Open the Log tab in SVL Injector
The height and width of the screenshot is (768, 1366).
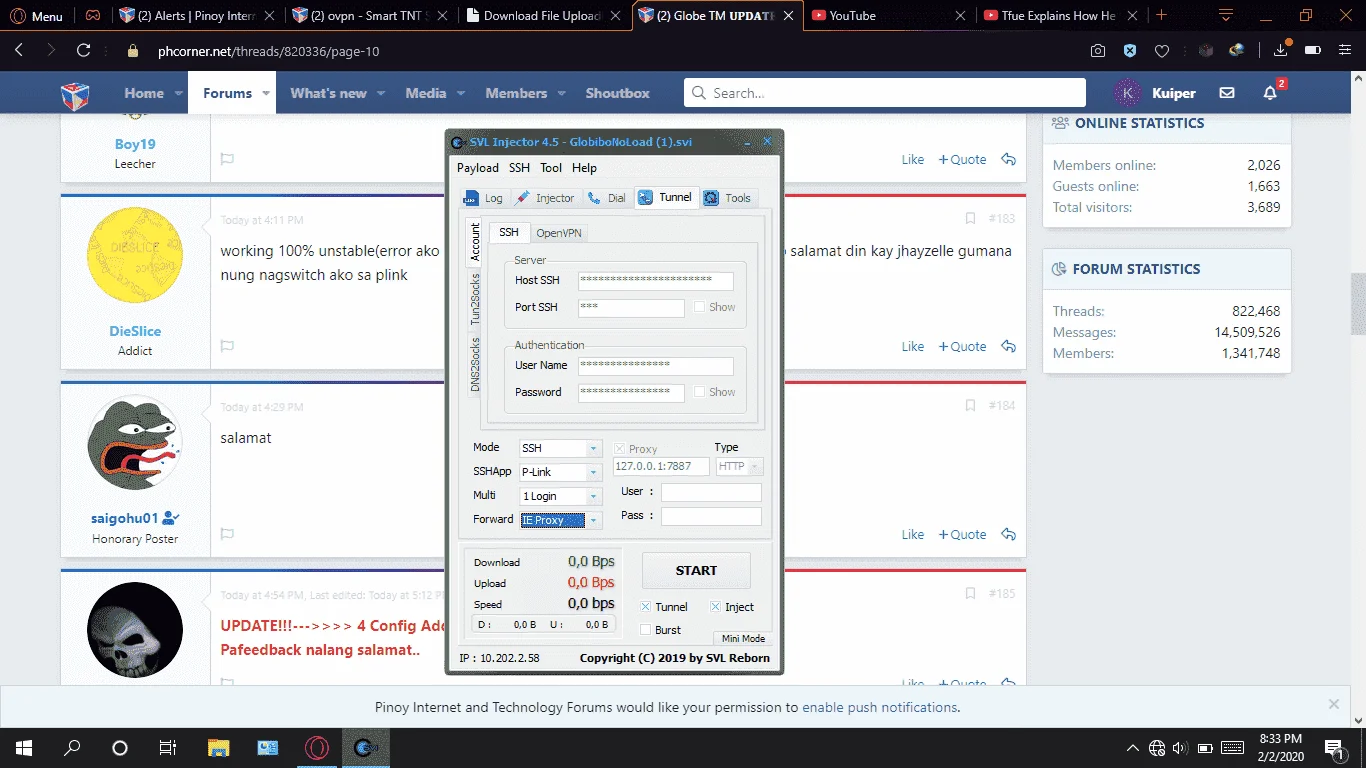pyautogui.click(x=483, y=198)
